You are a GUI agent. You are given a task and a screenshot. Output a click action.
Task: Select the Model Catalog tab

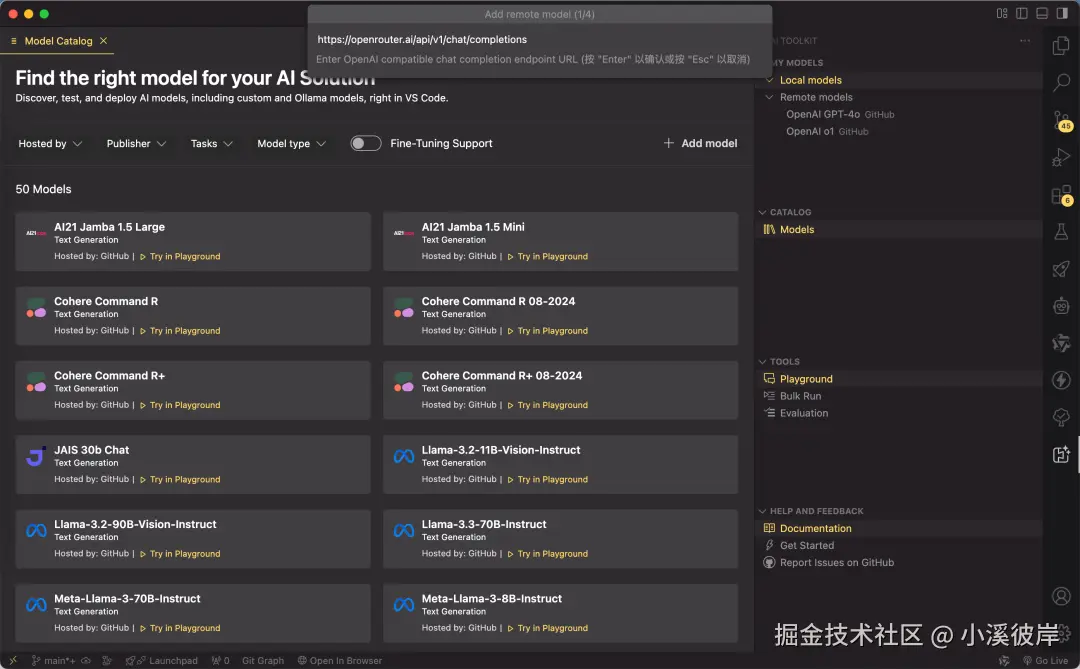click(x=58, y=41)
